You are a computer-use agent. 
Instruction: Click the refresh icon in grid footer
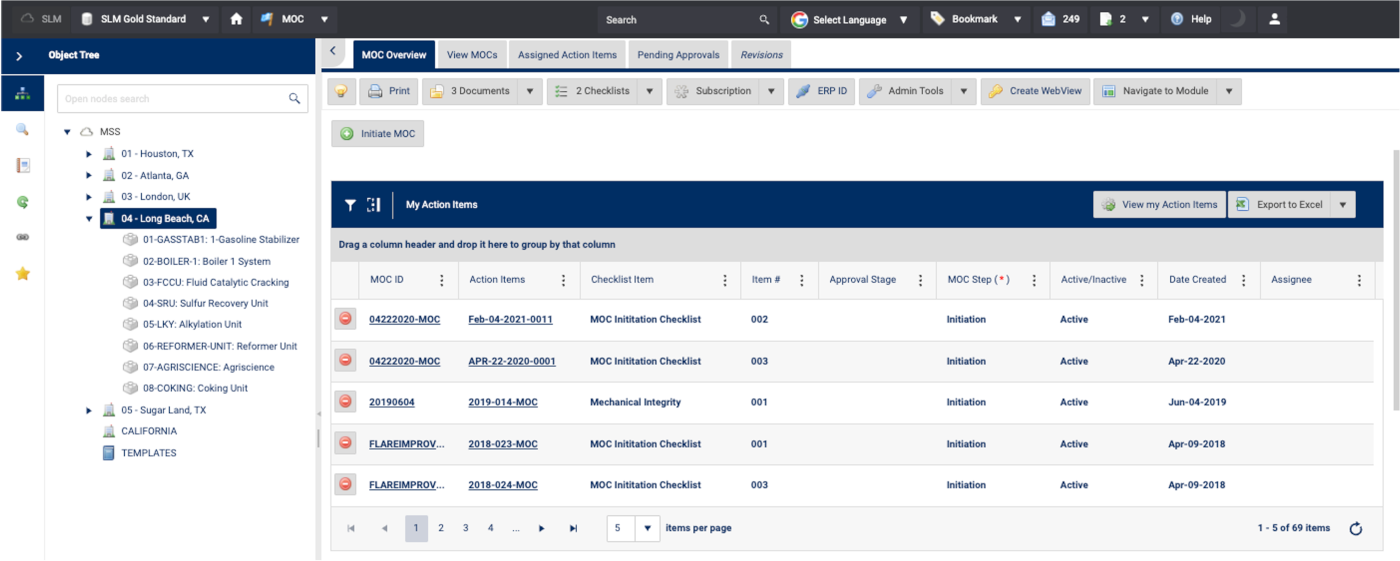tap(1356, 529)
